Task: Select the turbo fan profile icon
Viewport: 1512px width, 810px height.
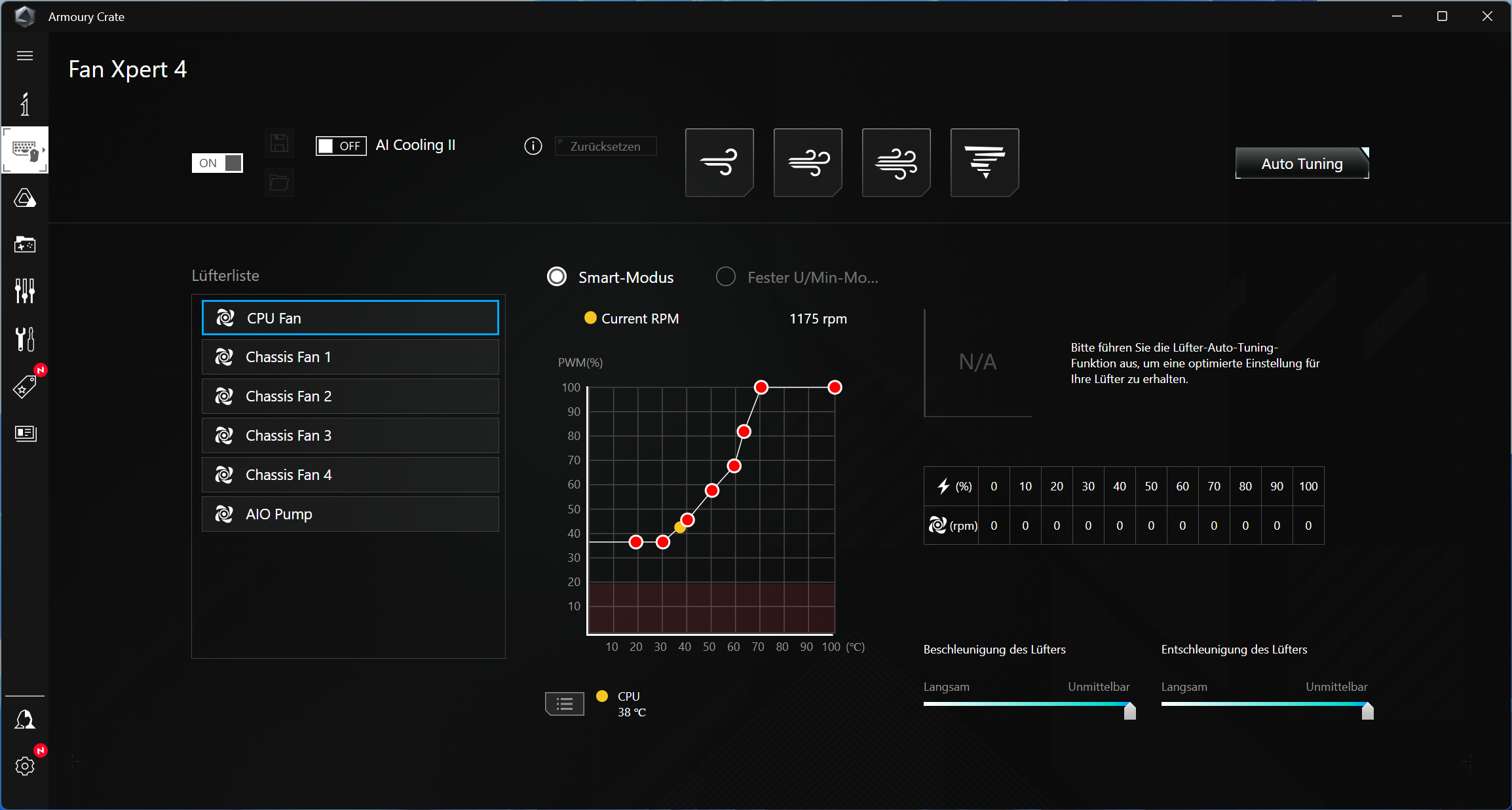Action: pyautogui.click(x=896, y=162)
